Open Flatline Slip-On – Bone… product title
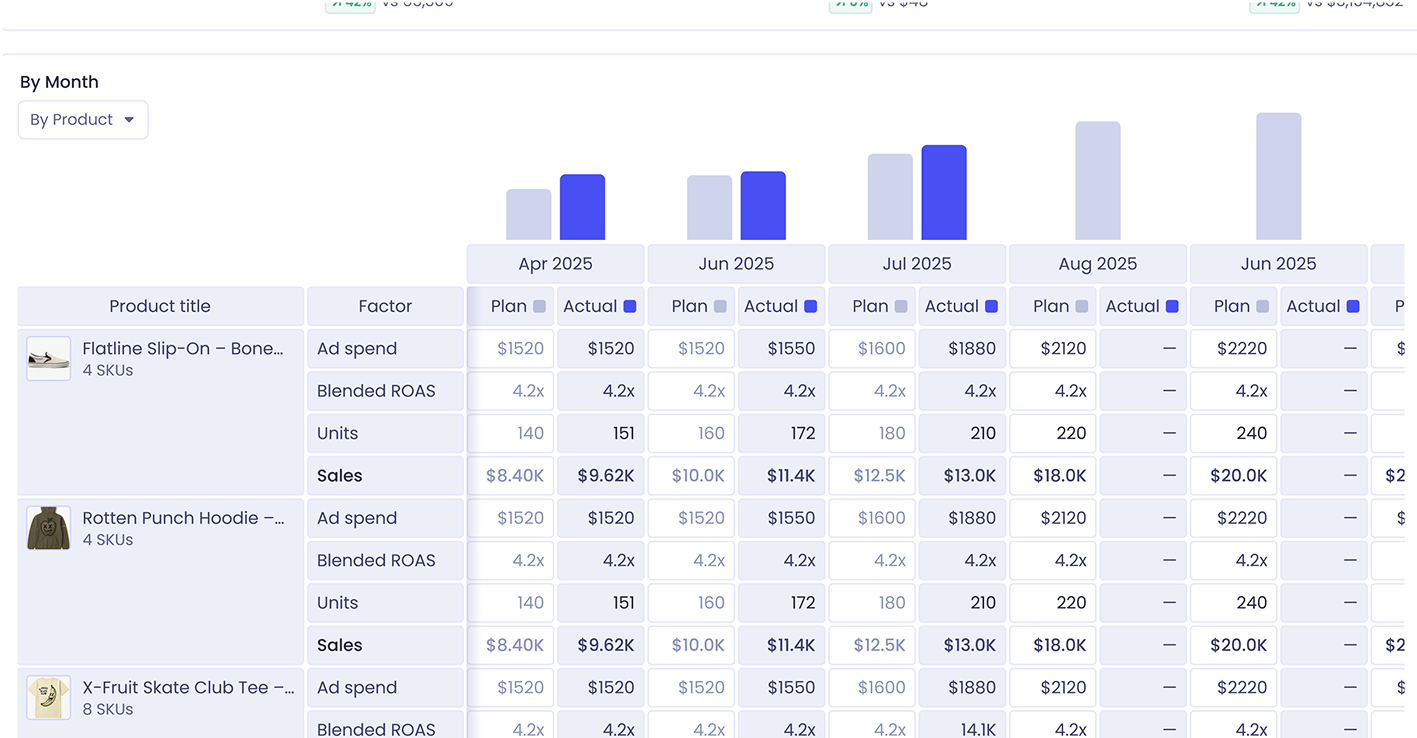The image size is (1417, 738). [183, 348]
